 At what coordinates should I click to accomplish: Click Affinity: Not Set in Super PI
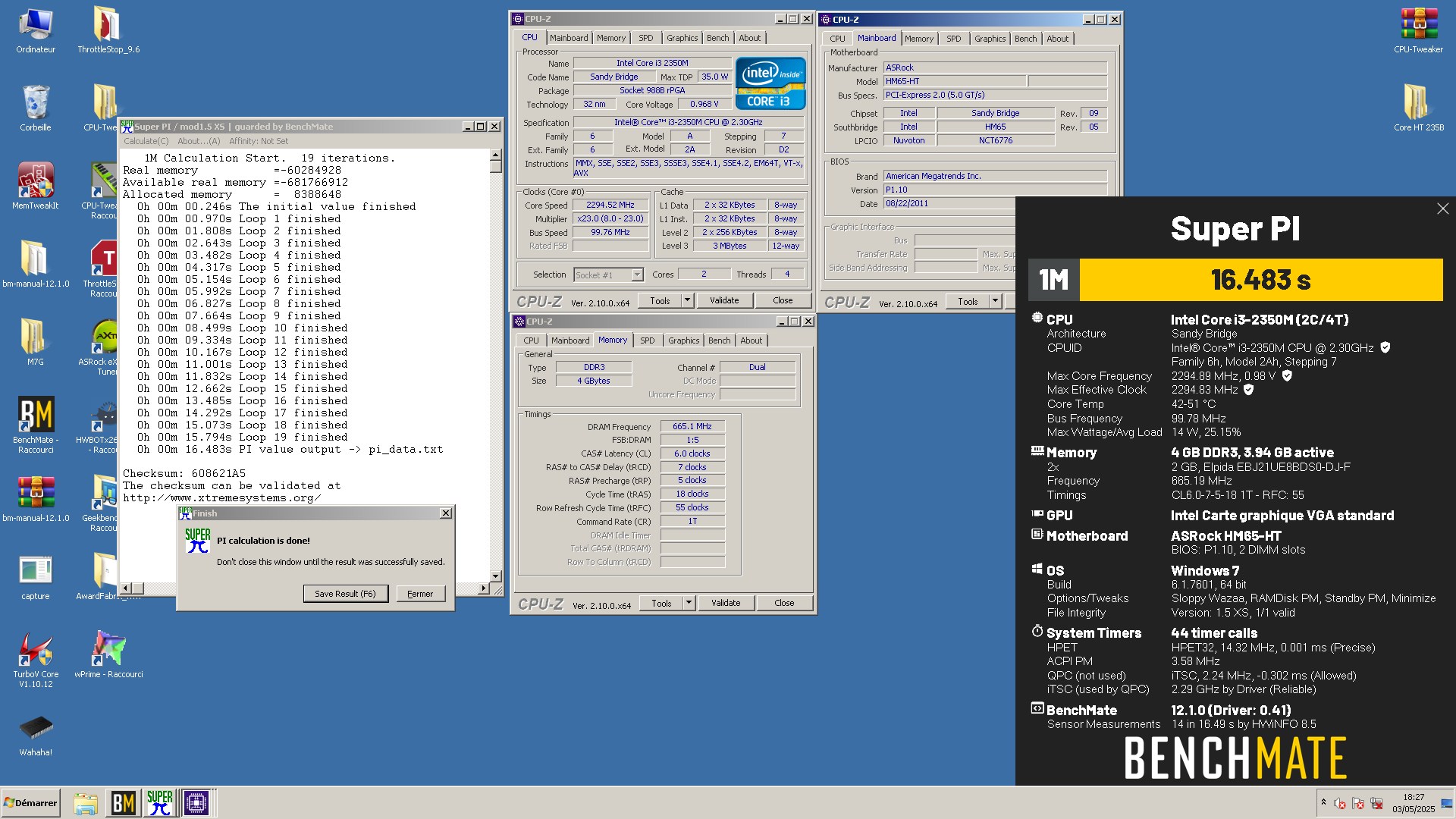(x=259, y=141)
